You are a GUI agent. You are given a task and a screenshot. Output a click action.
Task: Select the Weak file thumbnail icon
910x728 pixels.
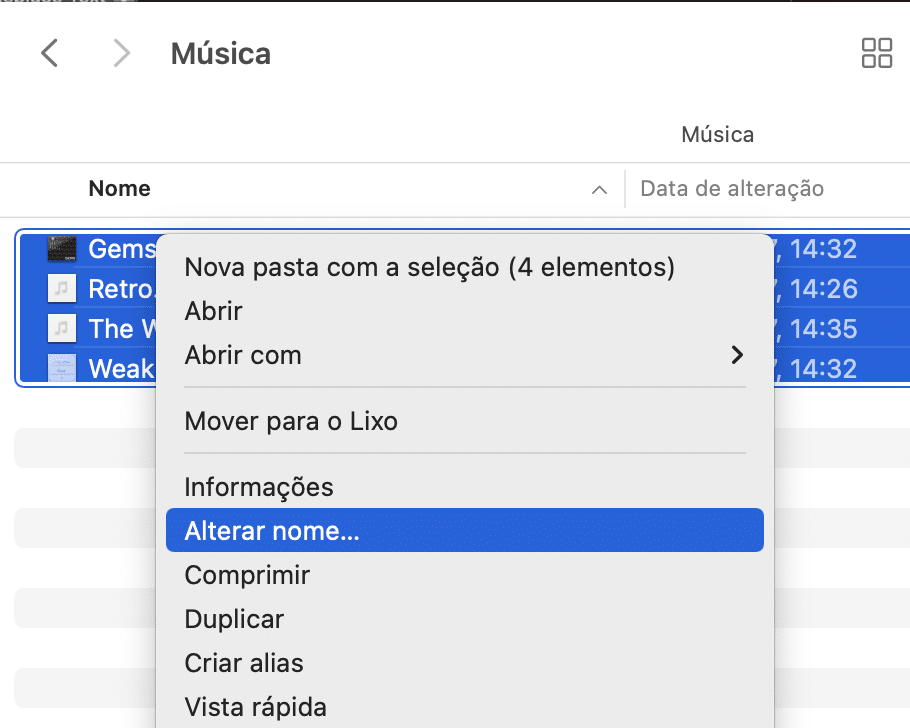point(62,368)
